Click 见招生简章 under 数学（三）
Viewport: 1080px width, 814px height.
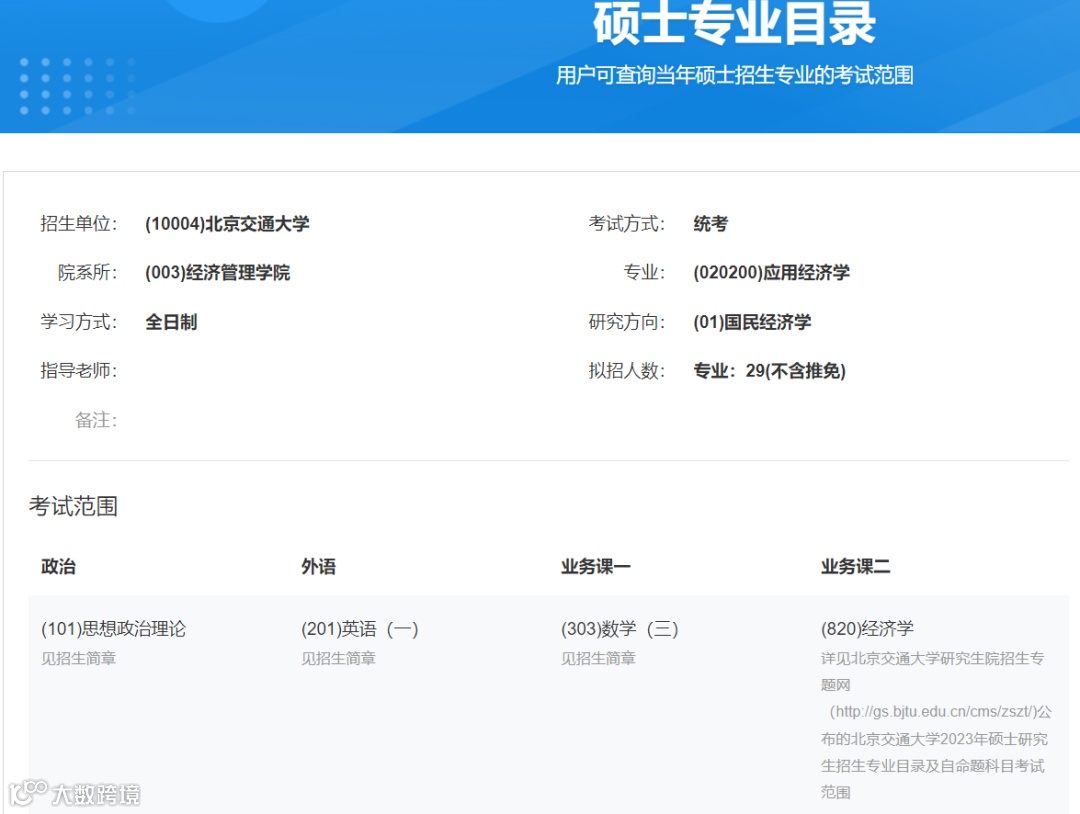598,658
